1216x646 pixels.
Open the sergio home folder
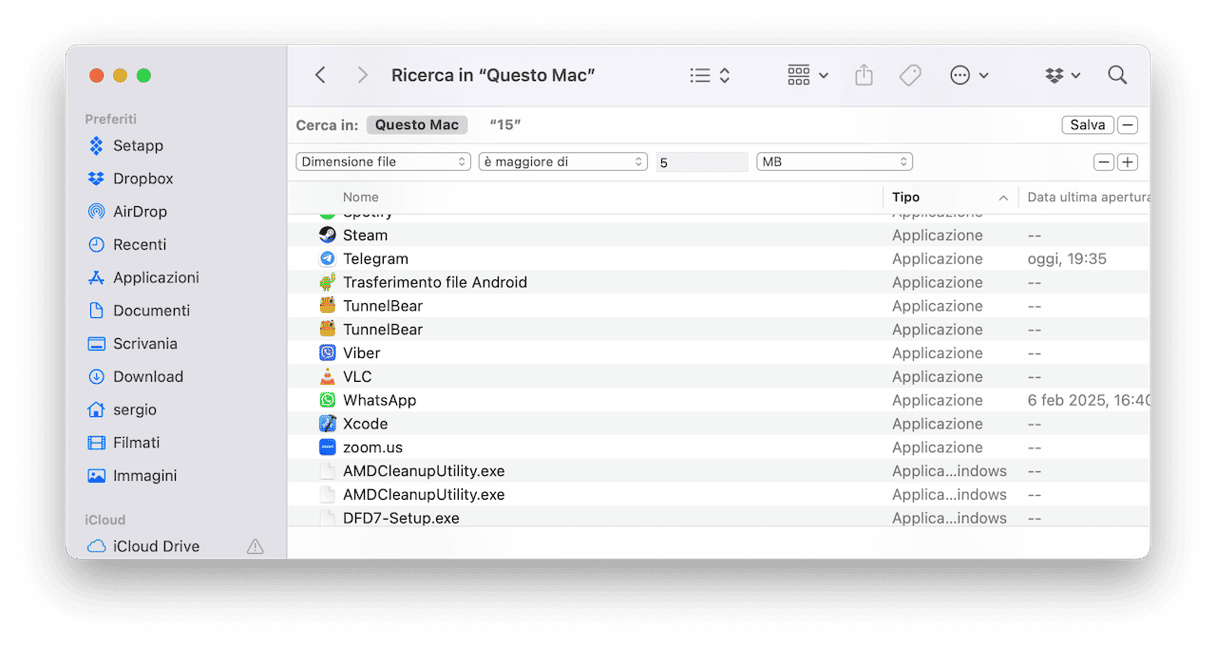tap(135, 410)
